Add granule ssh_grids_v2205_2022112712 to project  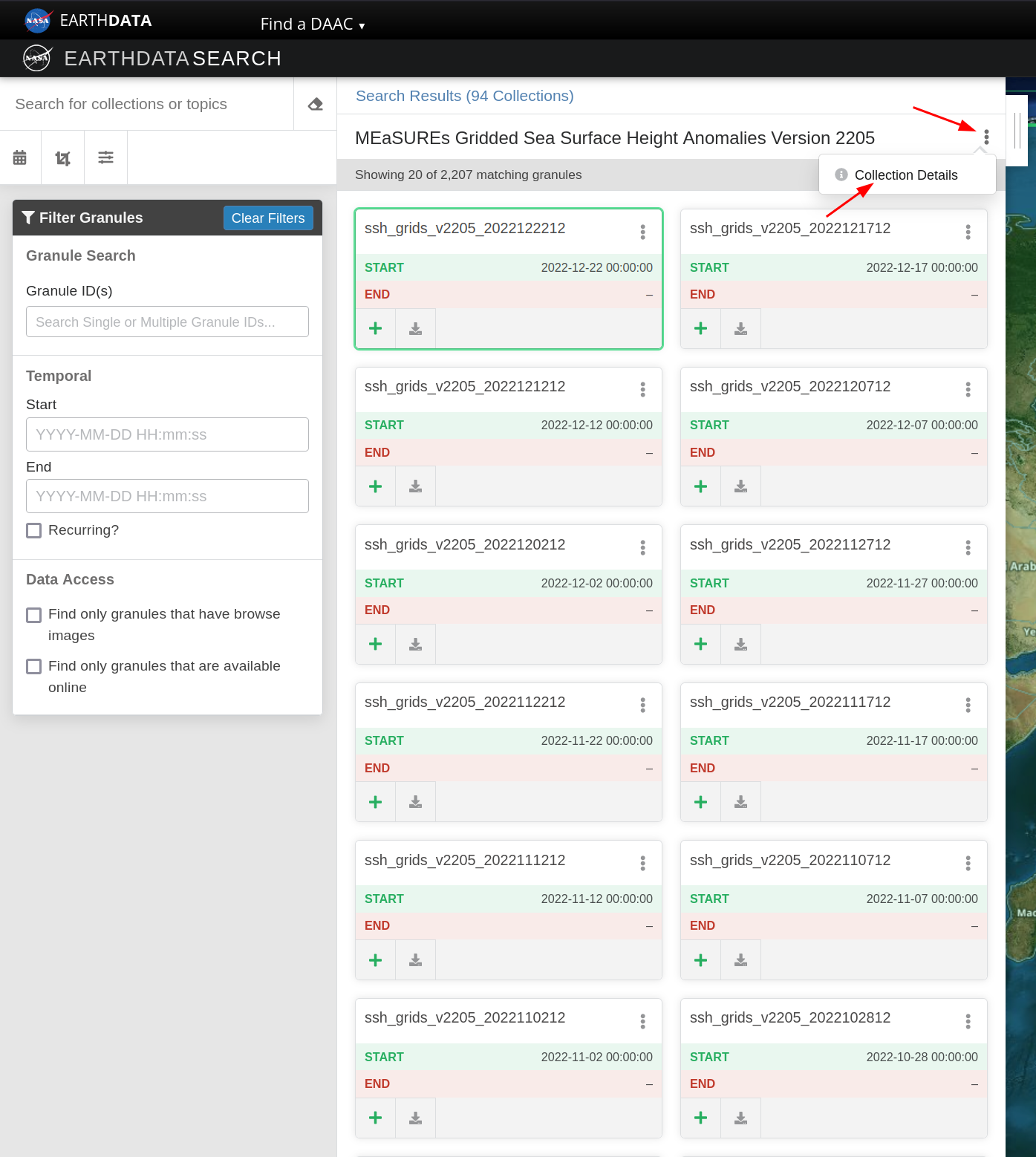coord(700,644)
